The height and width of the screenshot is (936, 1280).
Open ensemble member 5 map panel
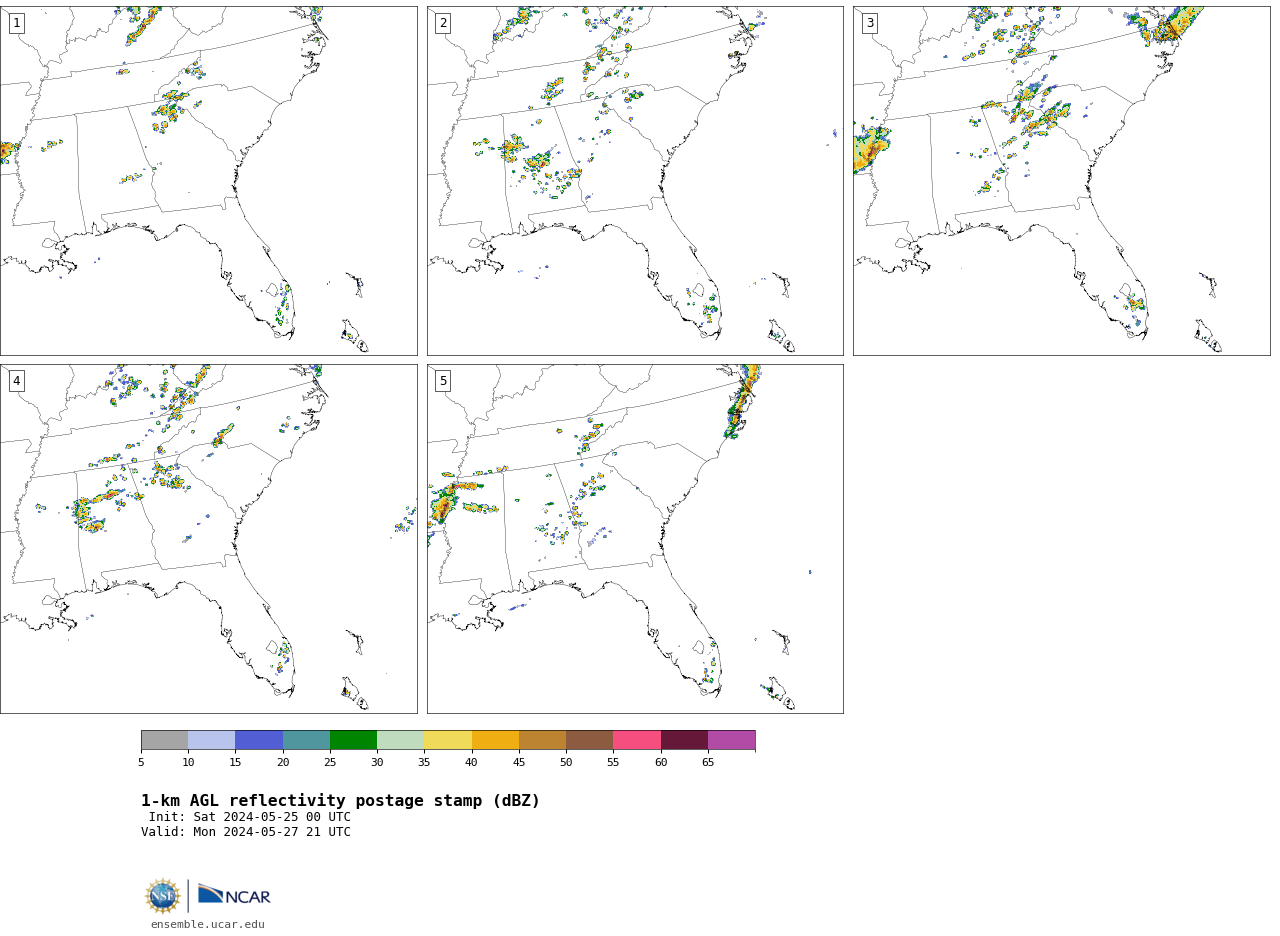coord(635,539)
